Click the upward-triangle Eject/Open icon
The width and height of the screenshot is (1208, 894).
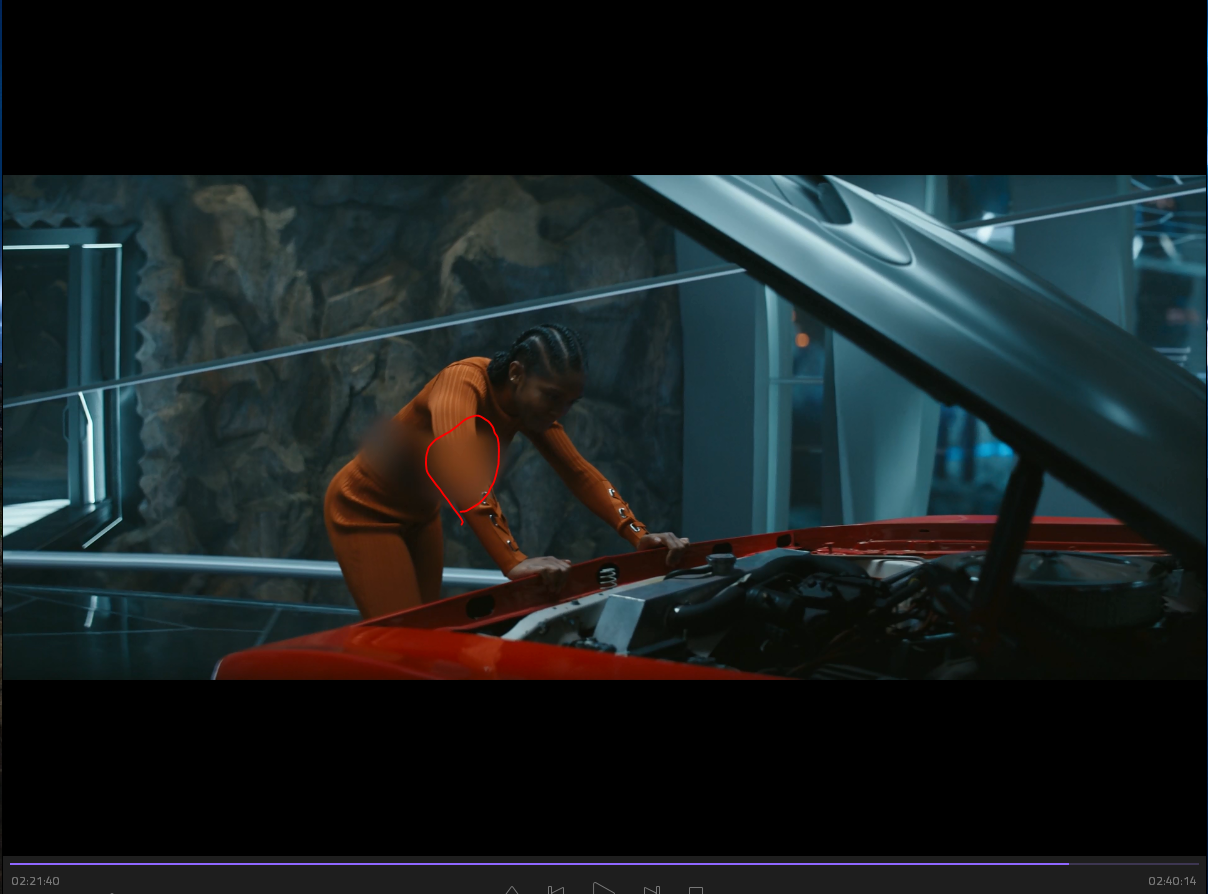click(x=511, y=889)
